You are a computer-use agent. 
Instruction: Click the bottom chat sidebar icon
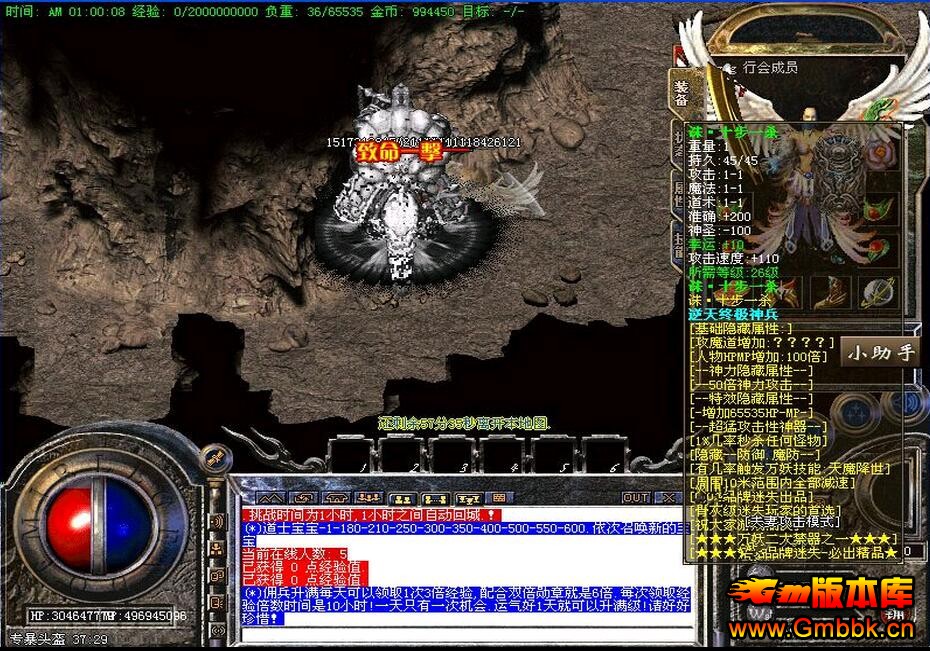(x=217, y=631)
